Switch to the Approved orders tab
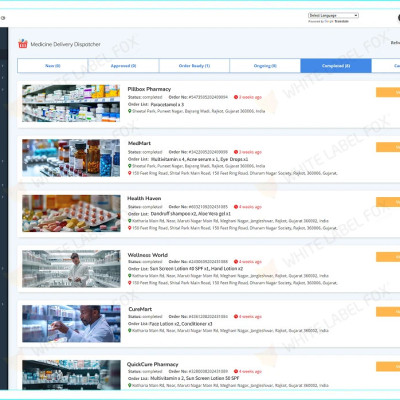The height and width of the screenshot is (400, 400). pyautogui.click(x=123, y=66)
